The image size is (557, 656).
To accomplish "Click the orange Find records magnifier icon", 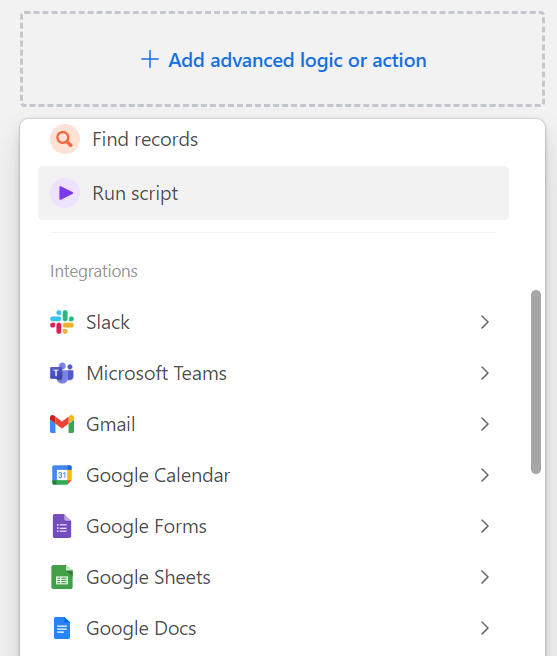I will tap(65, 139).
